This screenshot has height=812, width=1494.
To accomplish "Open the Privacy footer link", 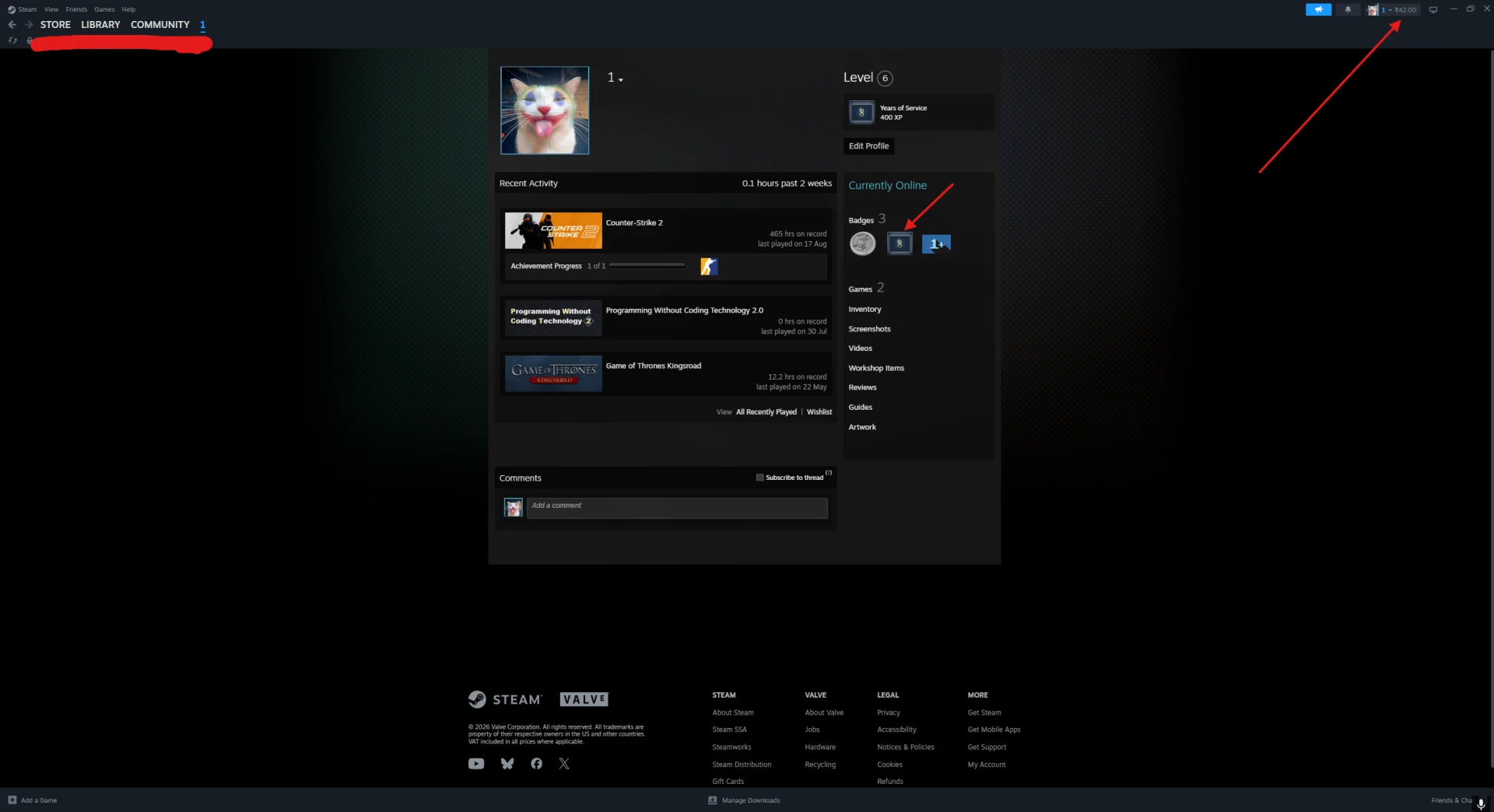I will [889, 712].
